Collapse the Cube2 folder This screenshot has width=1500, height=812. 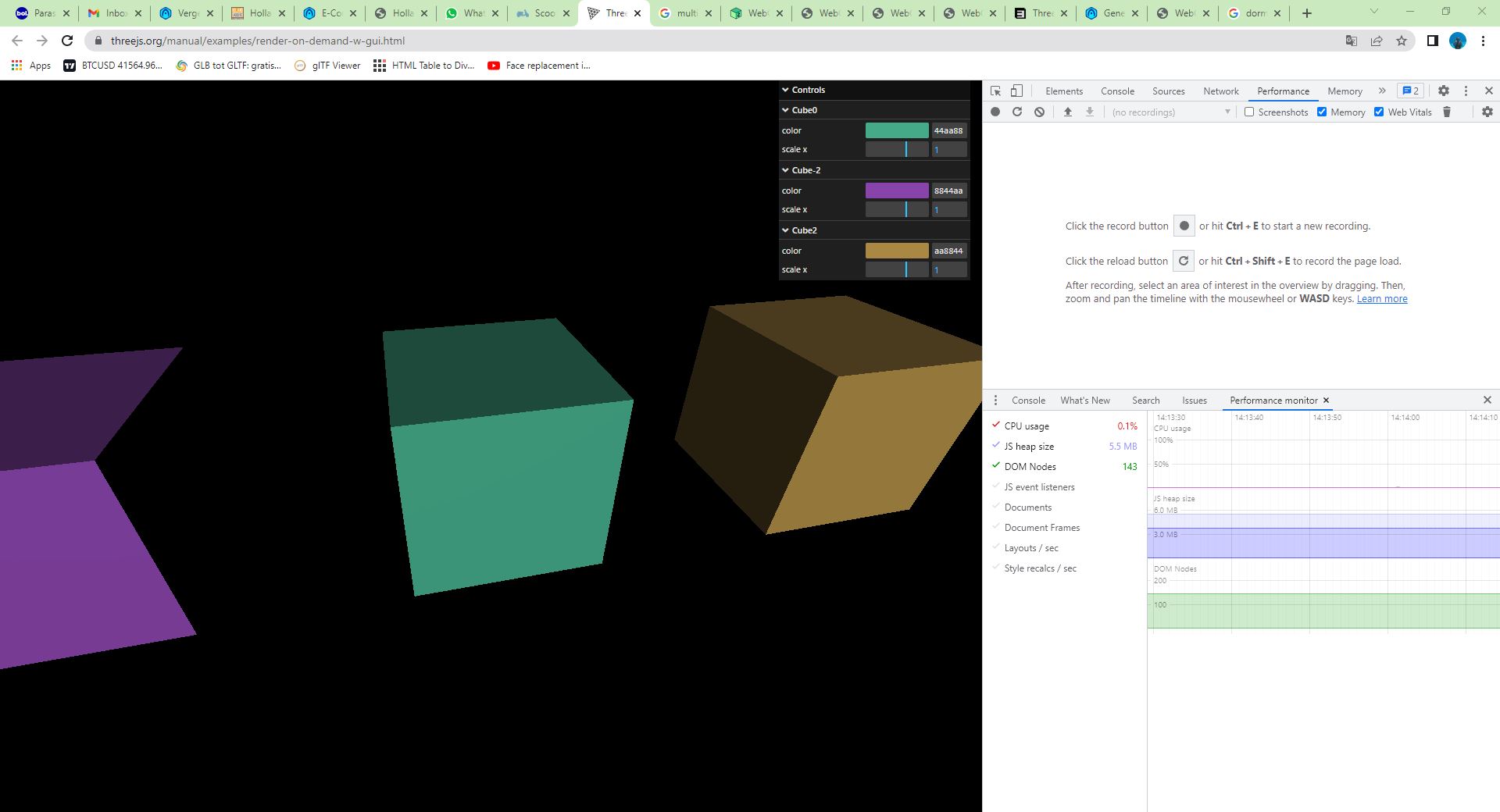coord(874,230)
